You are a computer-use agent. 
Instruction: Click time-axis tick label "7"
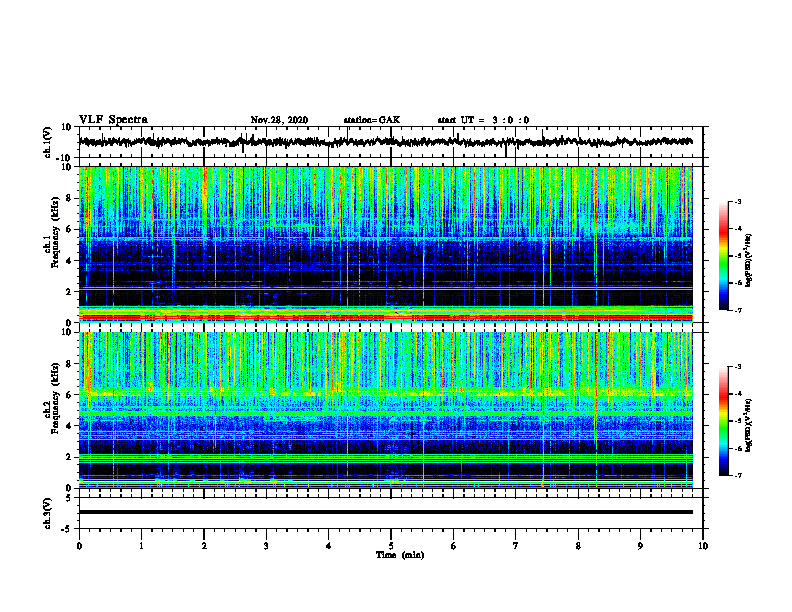point(516,546)
